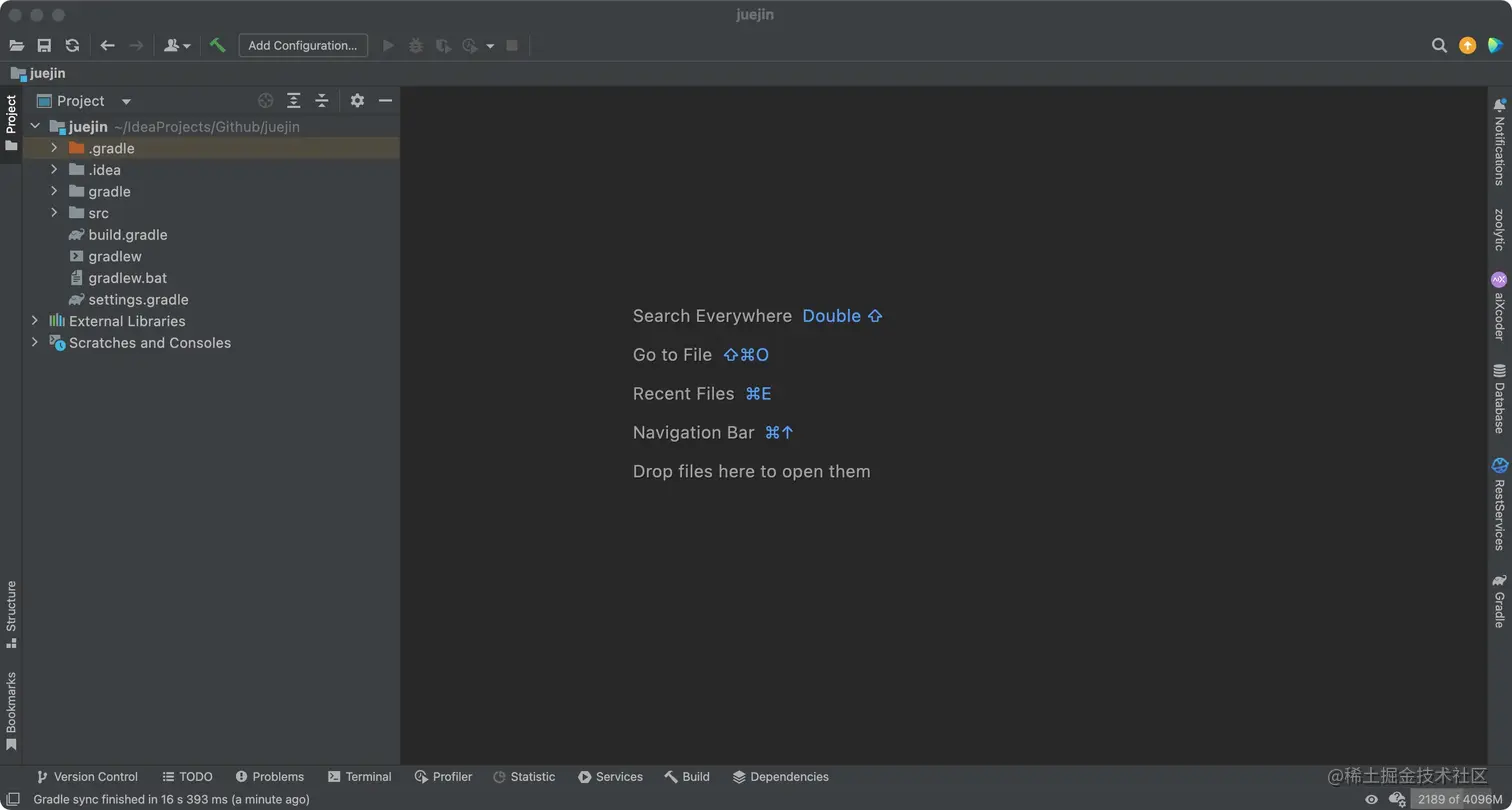Expand the .gradle folder
The image size is (1512, 810).
[x=54, y=148]
